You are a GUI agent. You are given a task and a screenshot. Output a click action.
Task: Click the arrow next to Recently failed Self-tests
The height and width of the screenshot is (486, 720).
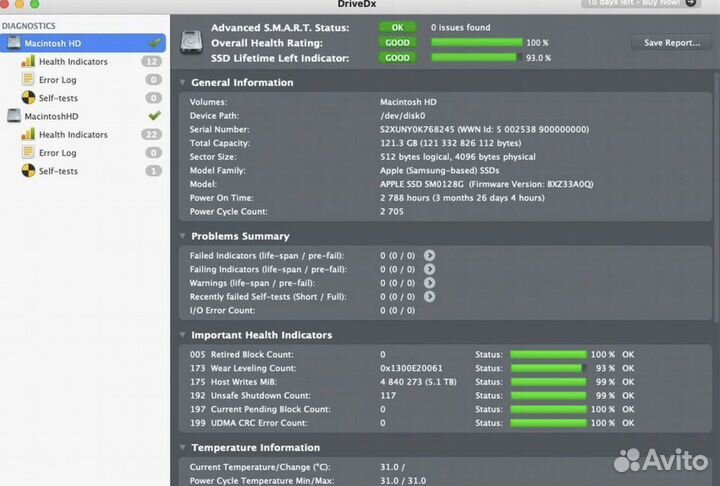(x=429, y=297)
